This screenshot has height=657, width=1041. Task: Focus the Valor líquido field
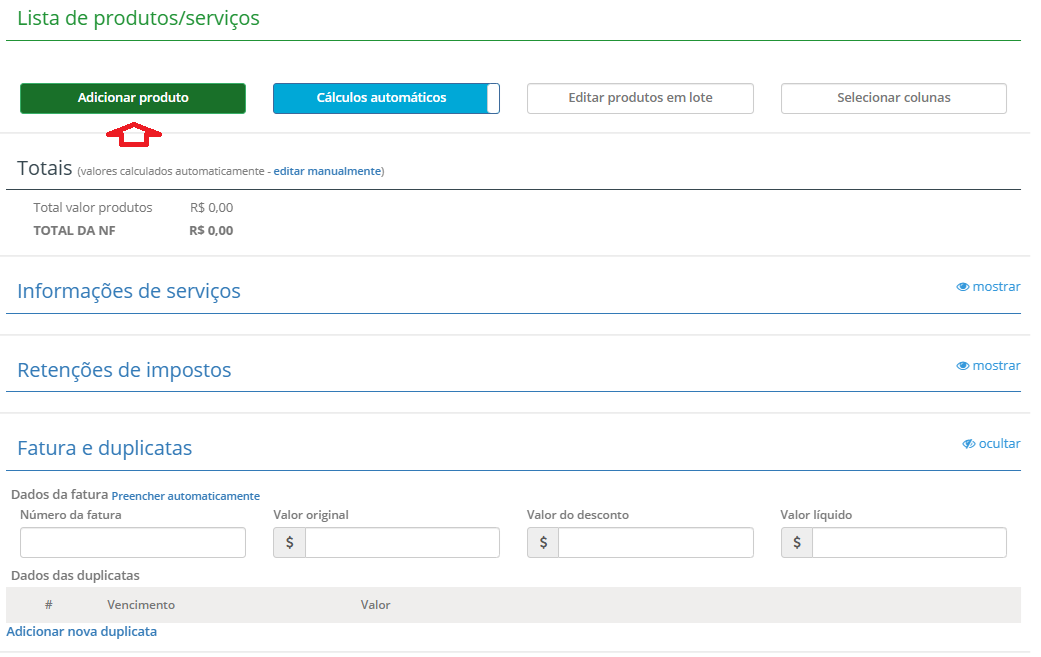tap(910, 543)
